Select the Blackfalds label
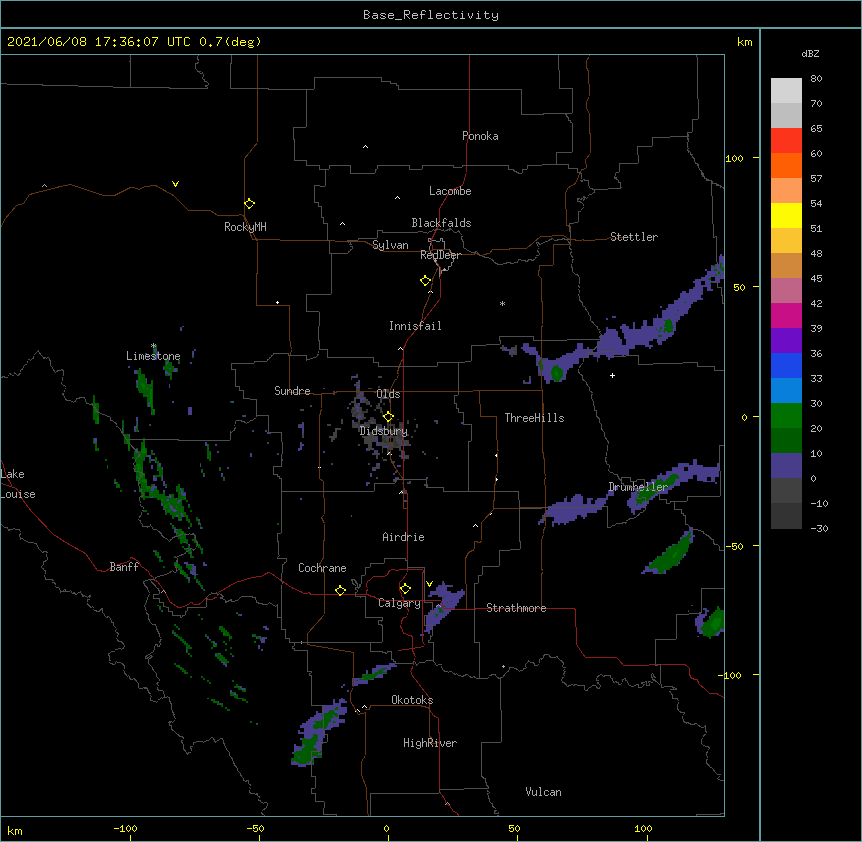862x842 pixels. [441, 223]
